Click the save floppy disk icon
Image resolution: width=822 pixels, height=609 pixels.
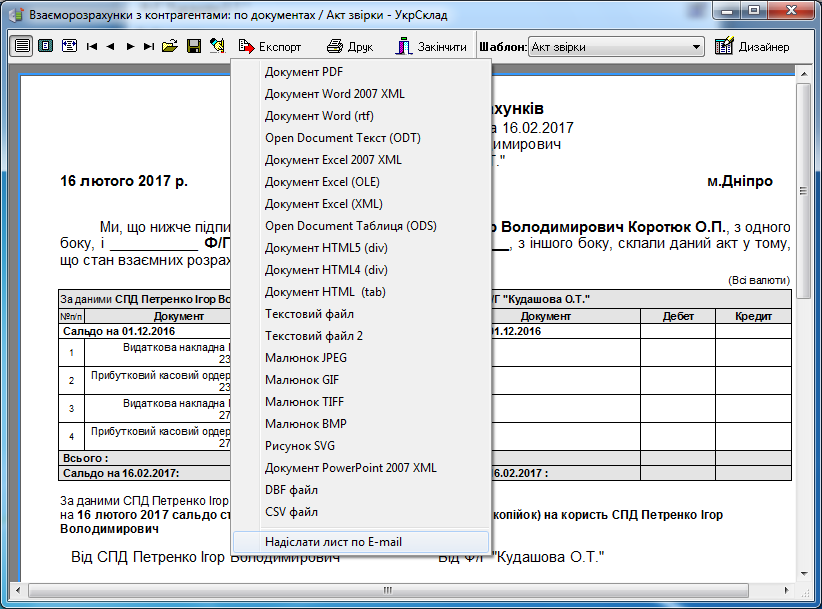(x=194, y=46)
